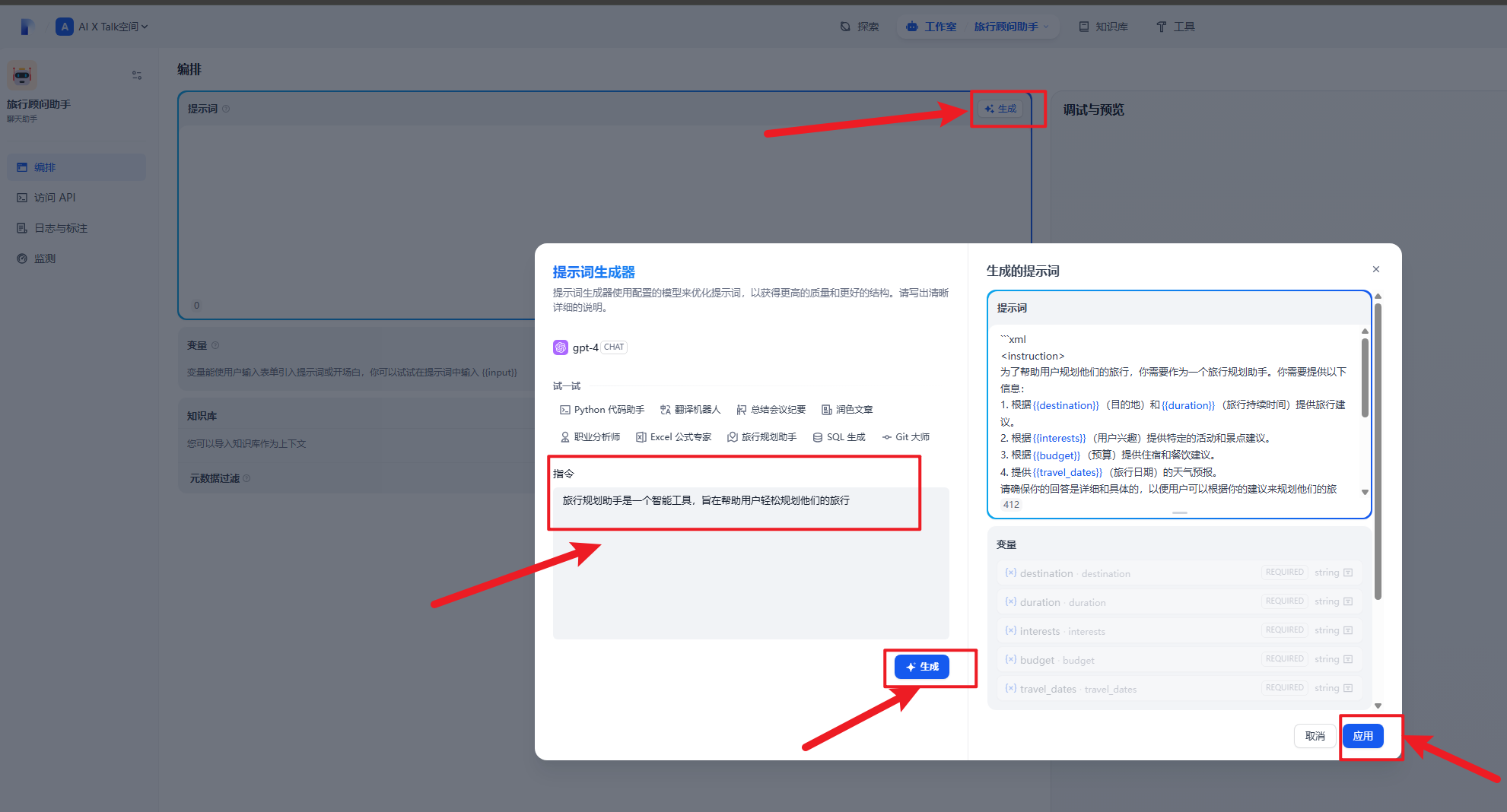1507x812 pixels.
Task: Select the budget variable row
Action: click(x=1178, y=659)
